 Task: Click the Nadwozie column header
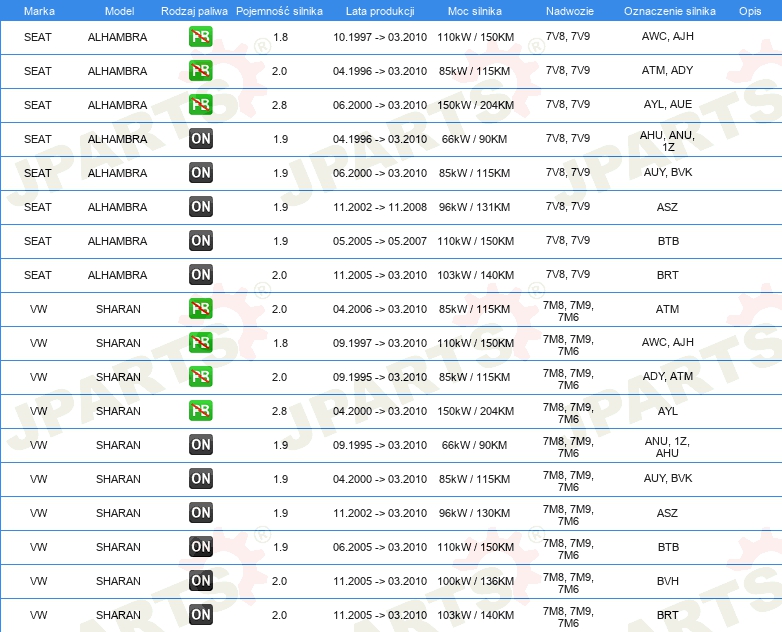tap(570, 11)
